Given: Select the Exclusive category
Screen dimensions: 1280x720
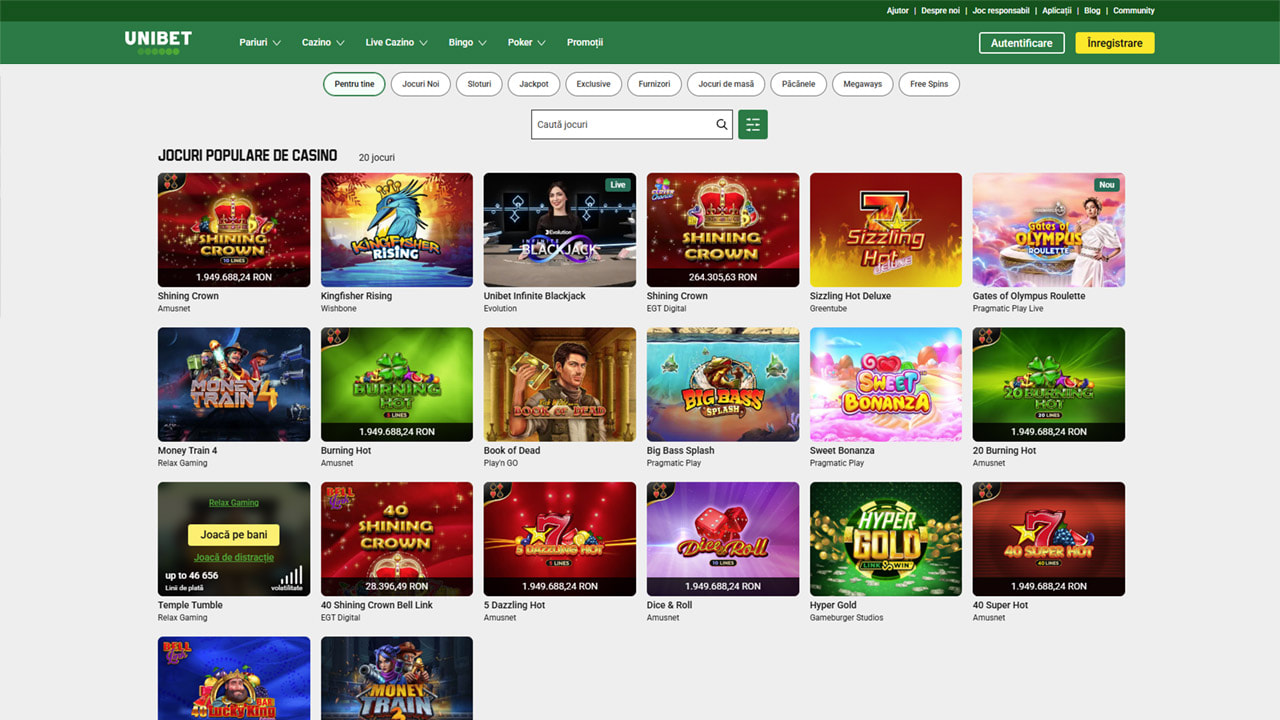Looking at the screenshot, I should [x=593, y=84].
